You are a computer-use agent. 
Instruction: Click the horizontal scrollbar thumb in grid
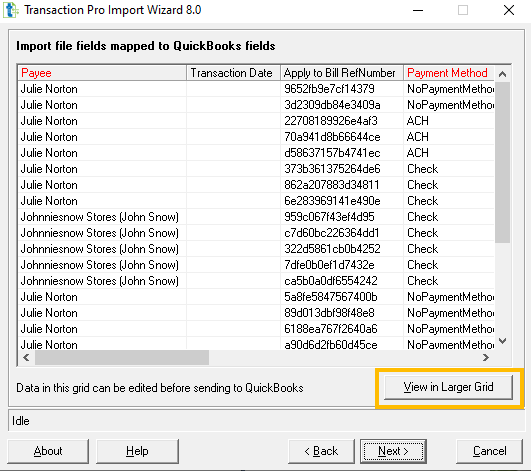pos(122,358)
